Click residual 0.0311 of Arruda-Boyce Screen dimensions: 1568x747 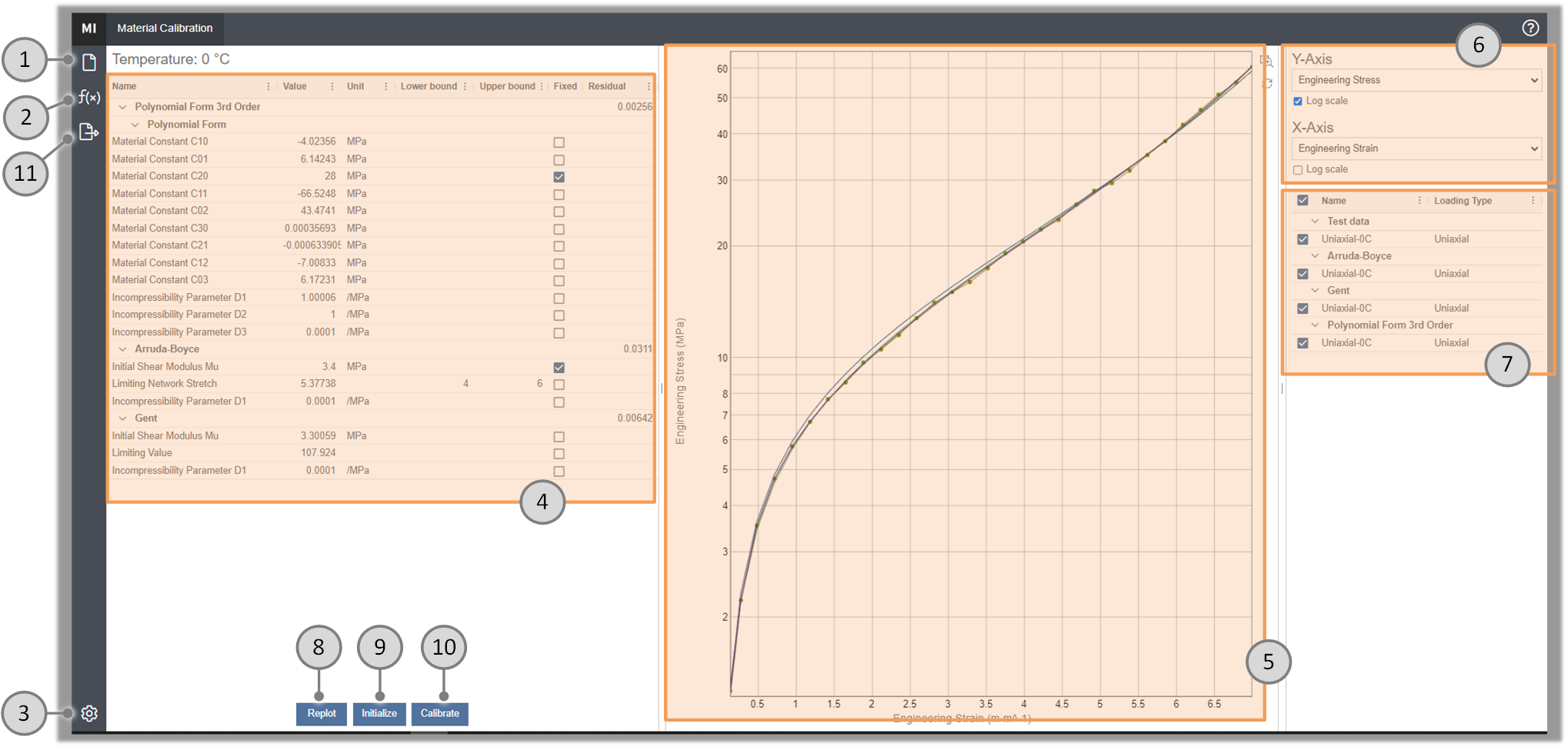tap(638, 349)
